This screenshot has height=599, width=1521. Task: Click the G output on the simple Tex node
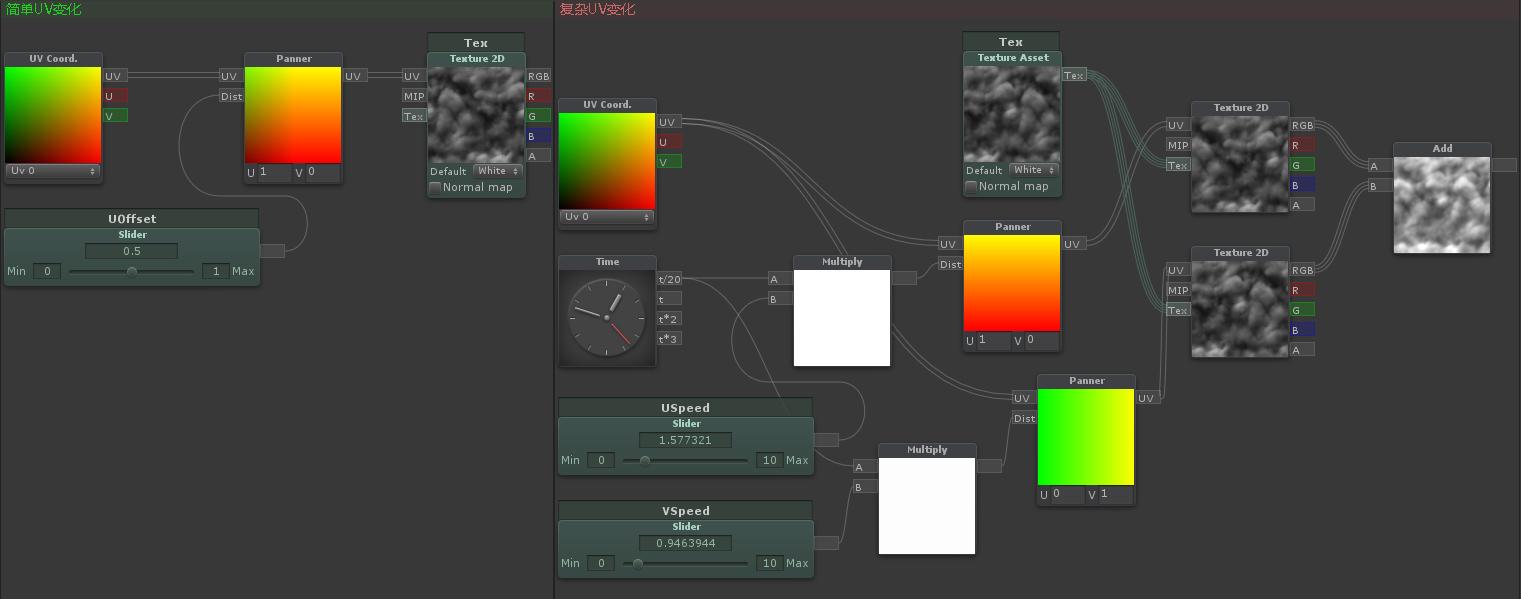click(x=537, y=115)
